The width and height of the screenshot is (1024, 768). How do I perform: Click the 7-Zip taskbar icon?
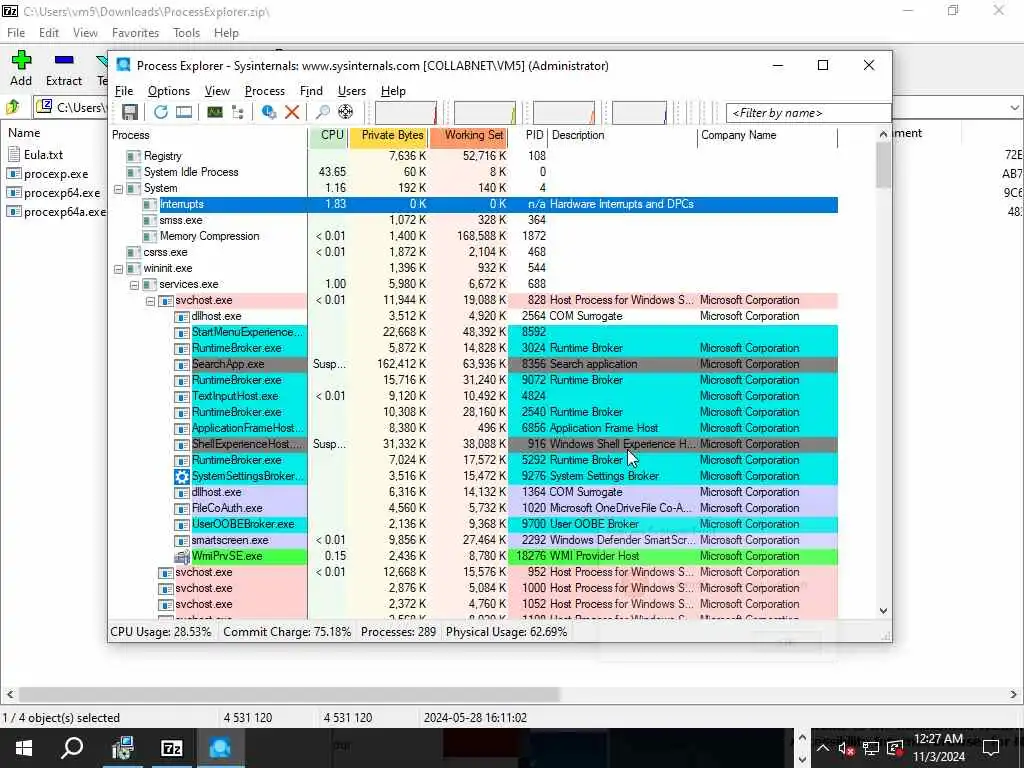point(171,748)
